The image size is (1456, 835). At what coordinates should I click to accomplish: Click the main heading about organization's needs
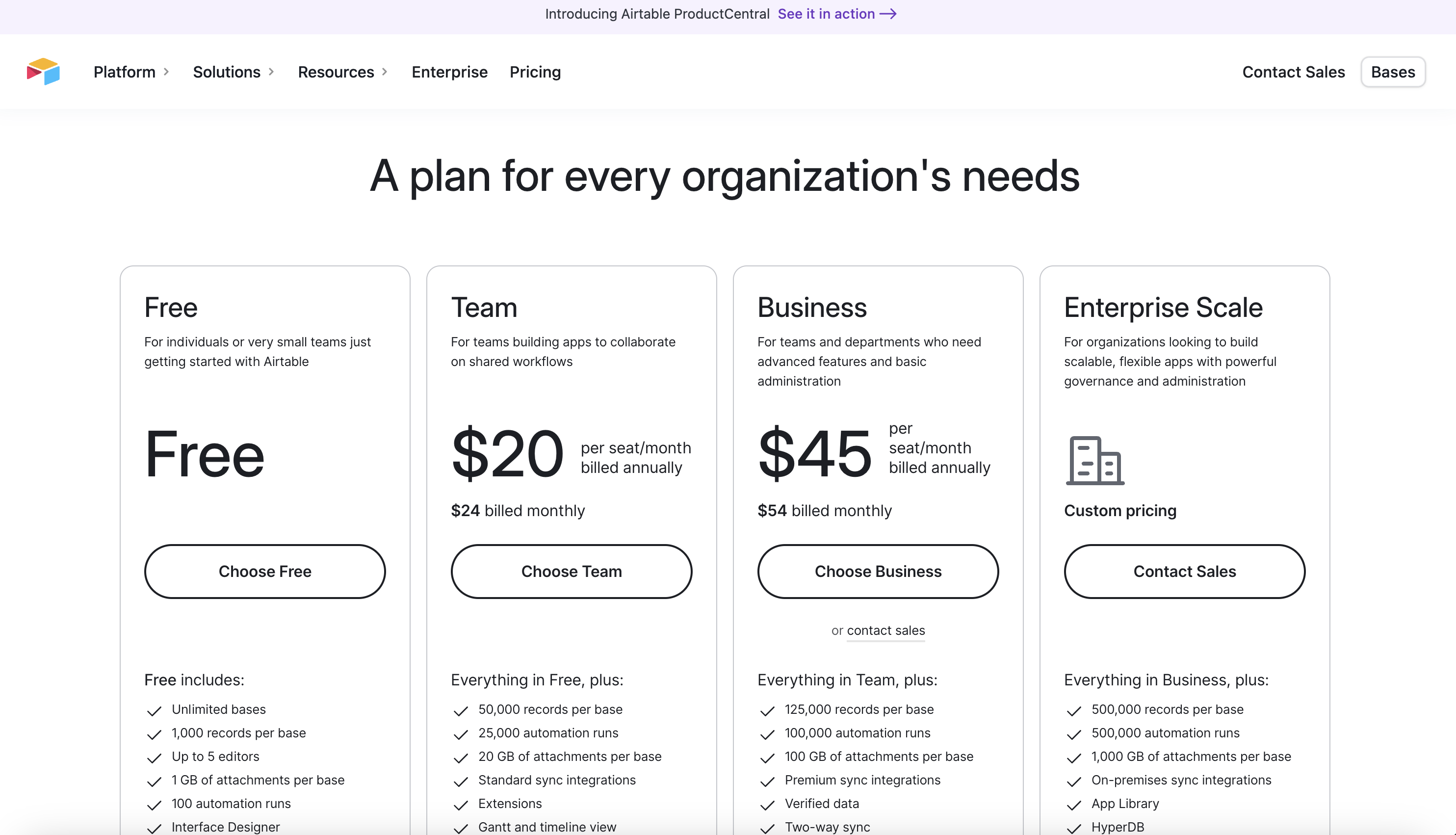click(x=725, y=176)
